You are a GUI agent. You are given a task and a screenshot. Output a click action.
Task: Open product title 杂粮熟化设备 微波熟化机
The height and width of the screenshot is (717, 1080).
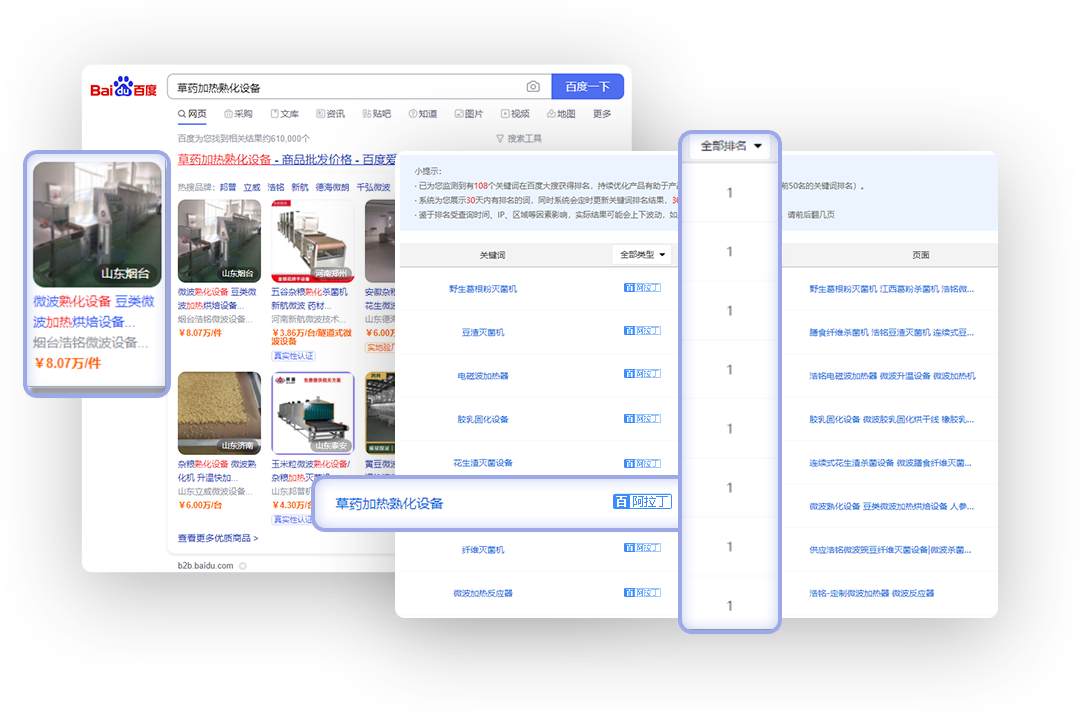pyautogui.click(x=217, y=471)
